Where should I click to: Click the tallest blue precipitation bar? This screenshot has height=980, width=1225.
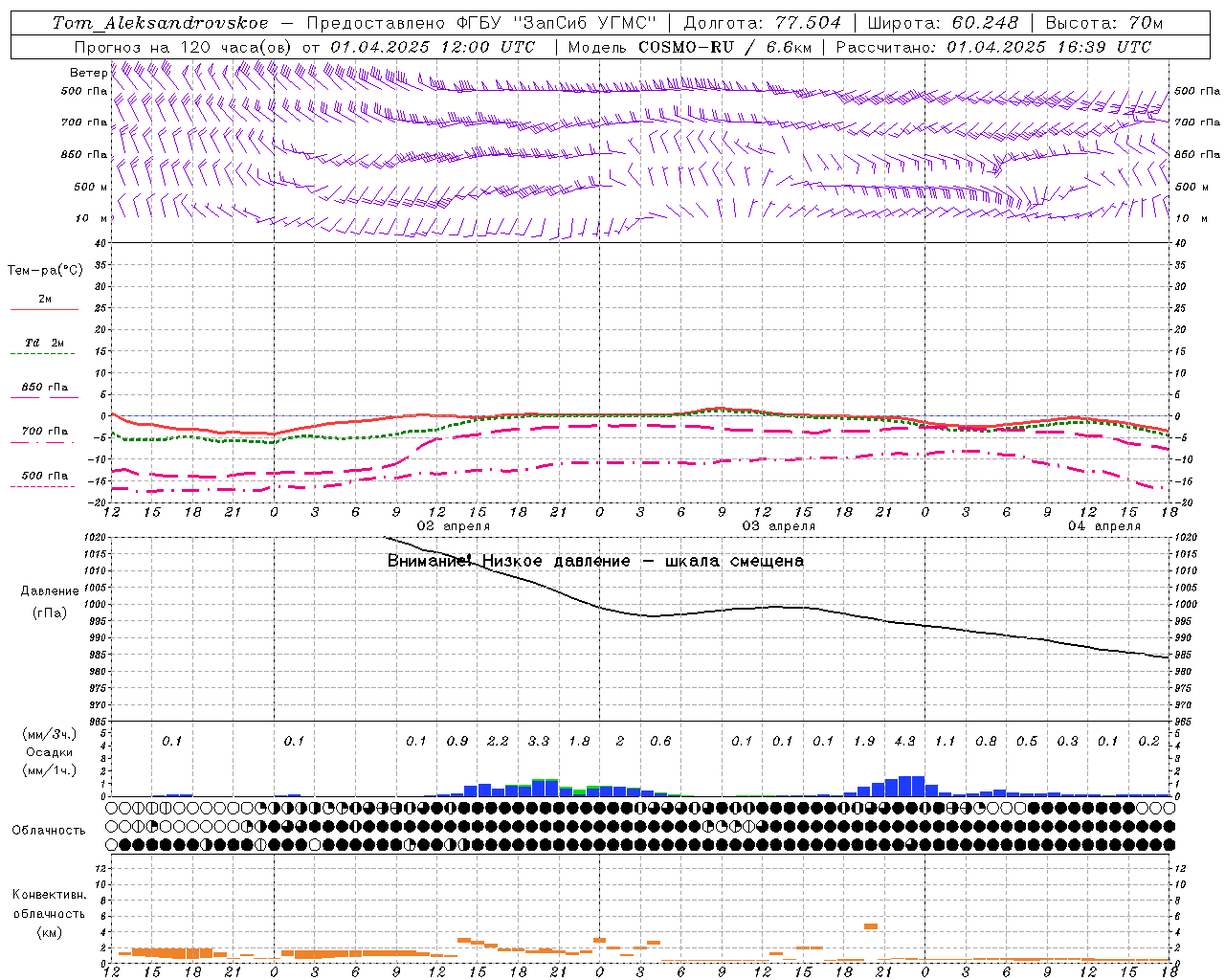(x=911, y=786)
